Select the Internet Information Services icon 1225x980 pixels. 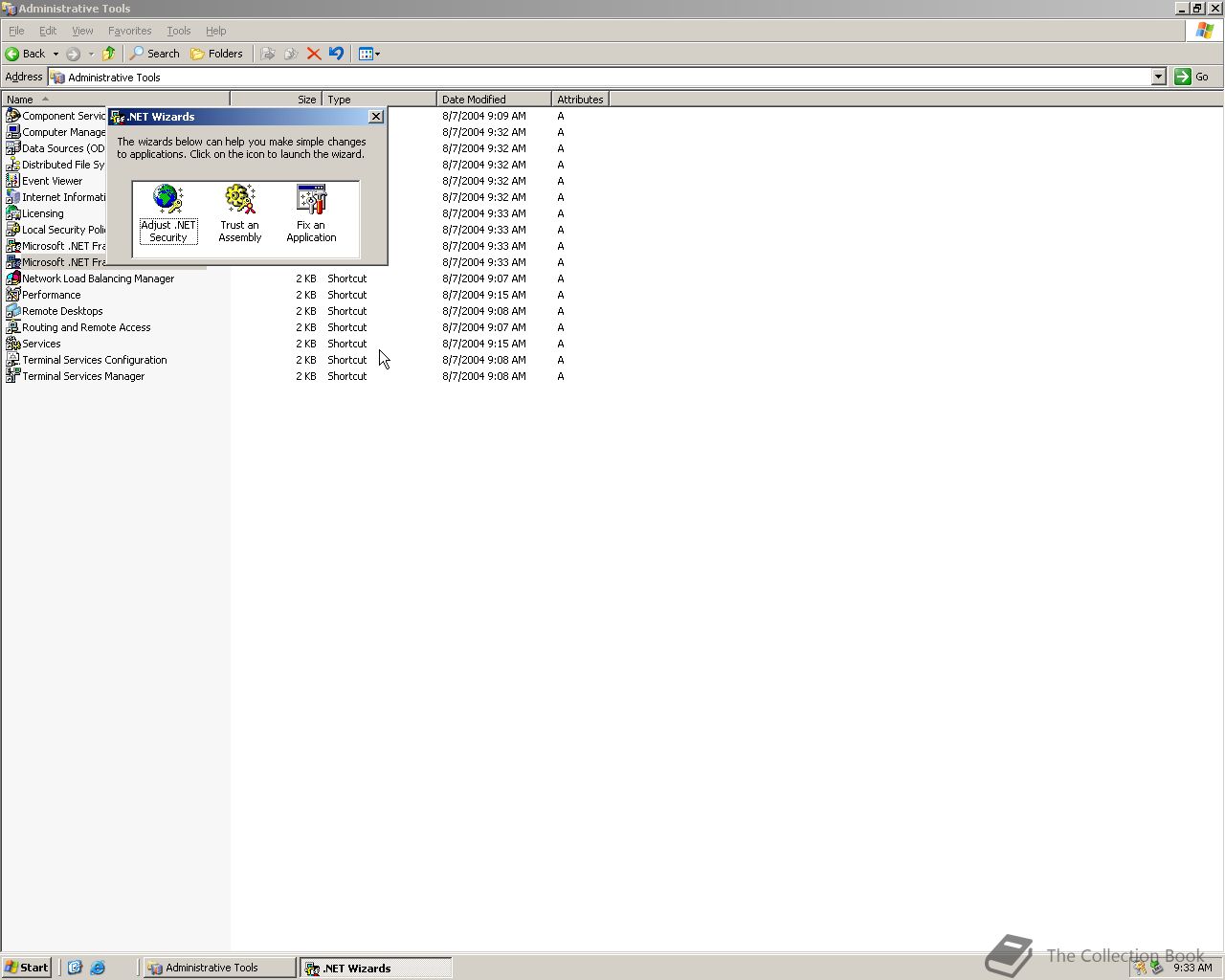pyautogui.click(x=13, y=197)
